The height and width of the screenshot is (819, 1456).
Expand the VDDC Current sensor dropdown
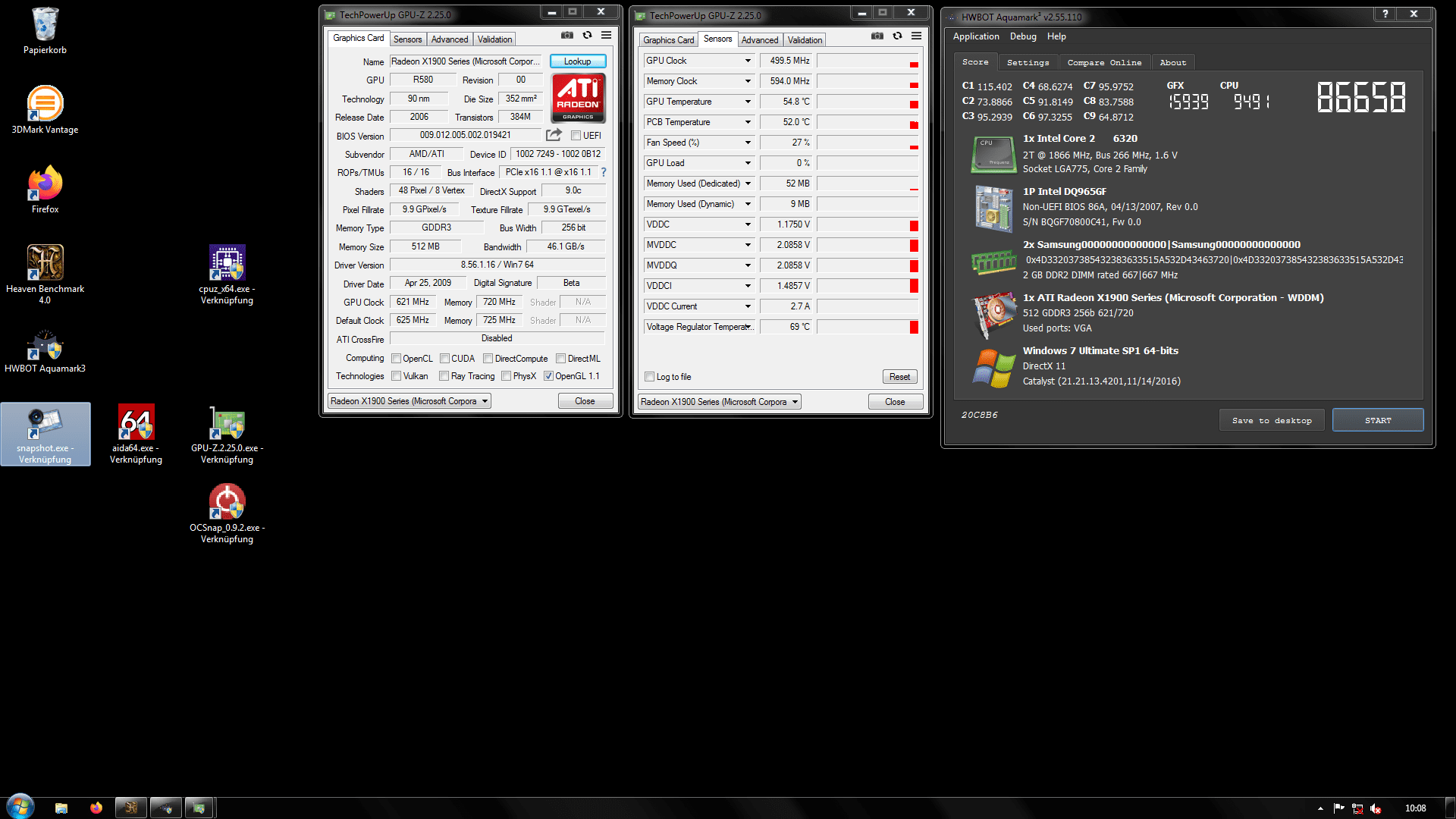point(747,306)
